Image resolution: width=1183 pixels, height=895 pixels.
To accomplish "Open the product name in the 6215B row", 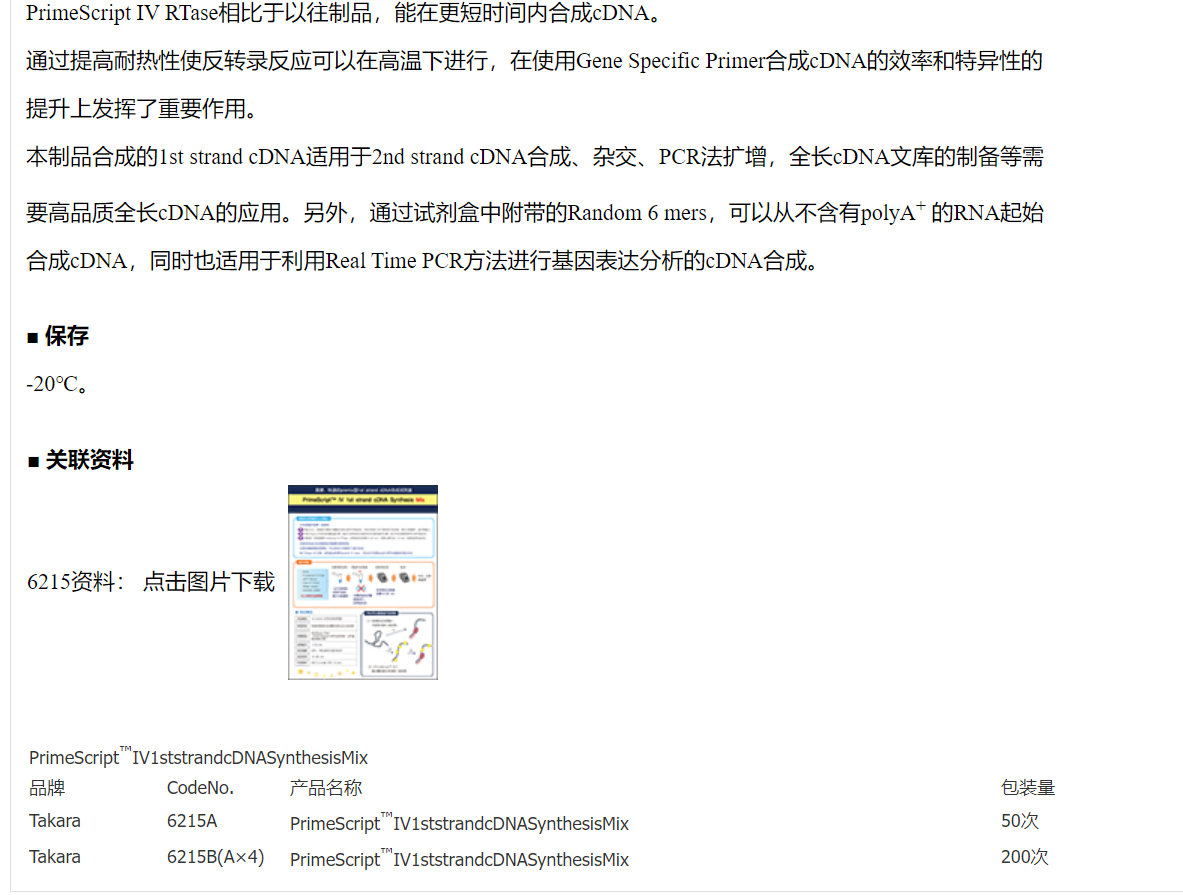I will click(x=459, y=859).
